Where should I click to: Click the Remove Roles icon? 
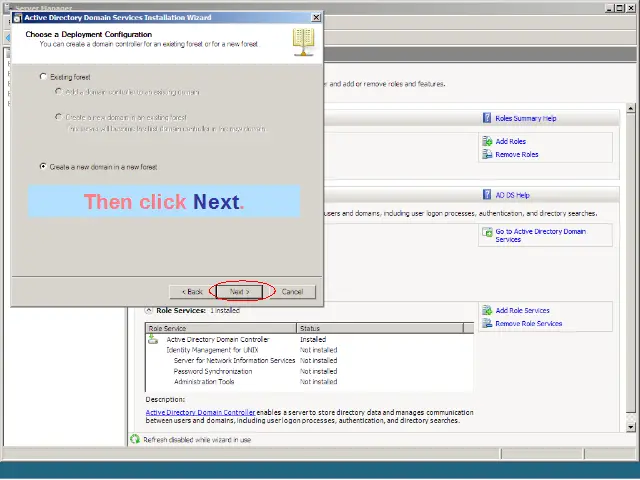(487, 154)
